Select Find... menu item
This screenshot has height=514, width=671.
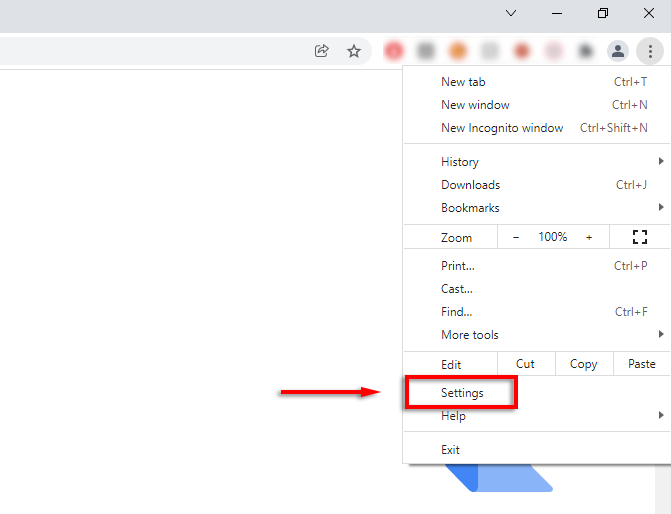tap(537, 312)
